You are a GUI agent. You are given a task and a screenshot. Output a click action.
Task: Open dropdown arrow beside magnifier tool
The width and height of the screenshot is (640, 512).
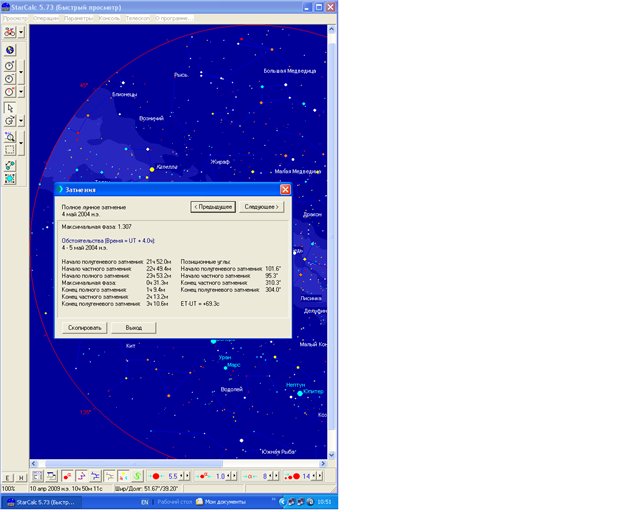21,143
